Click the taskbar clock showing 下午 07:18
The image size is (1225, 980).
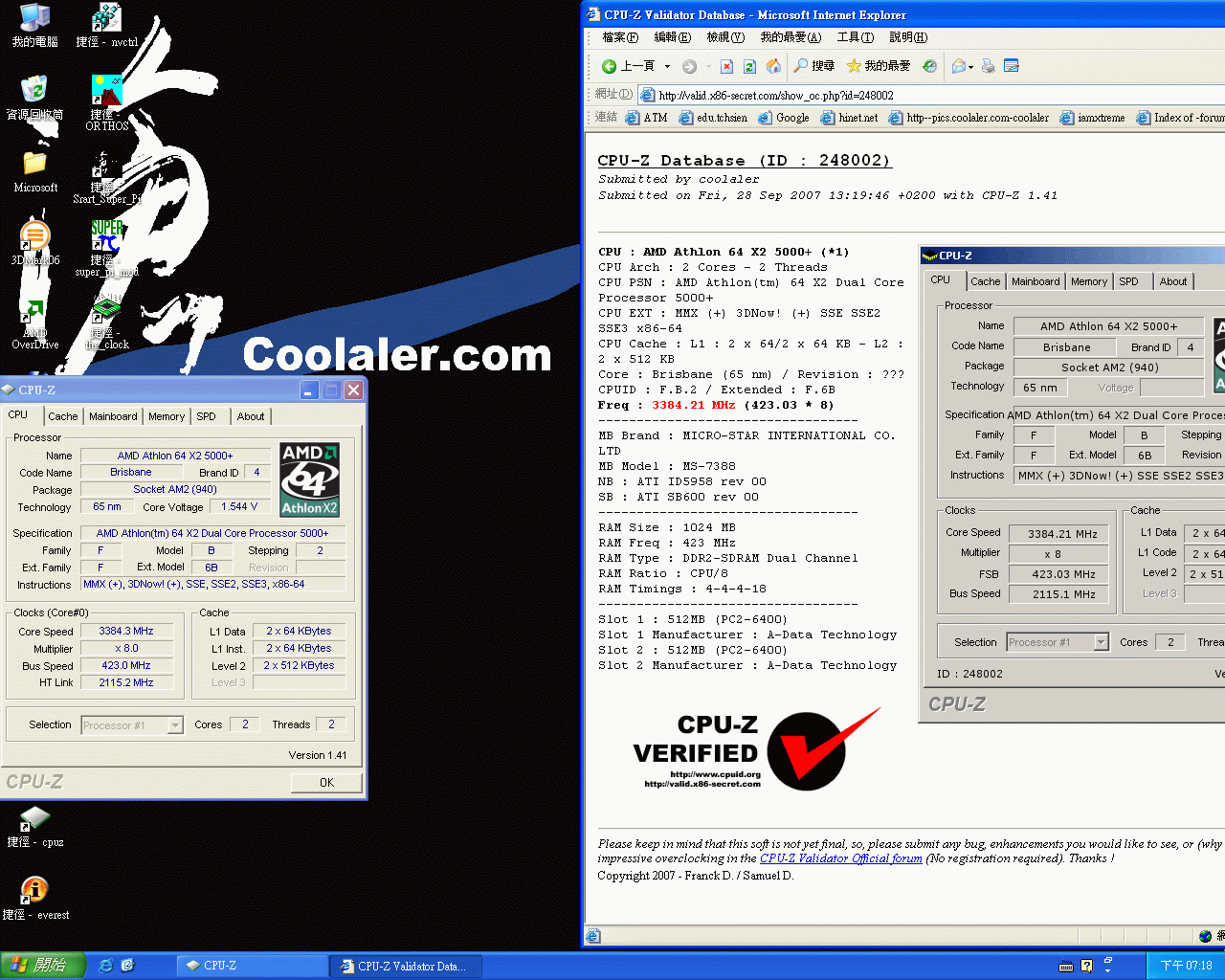click(1186, 966)
